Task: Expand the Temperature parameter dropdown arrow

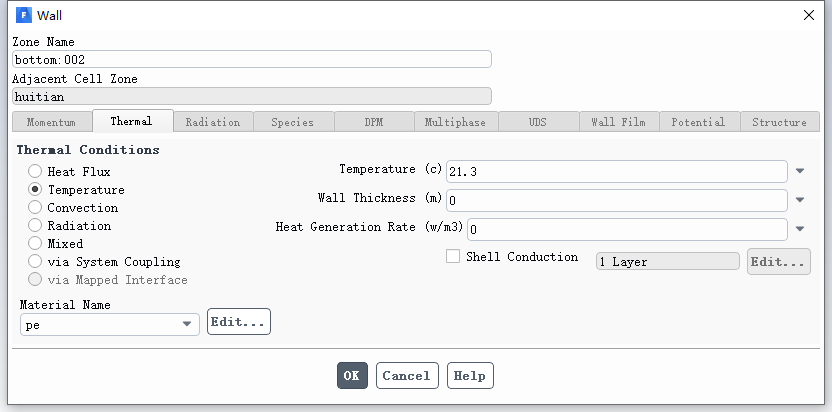Action: (800, 172)
